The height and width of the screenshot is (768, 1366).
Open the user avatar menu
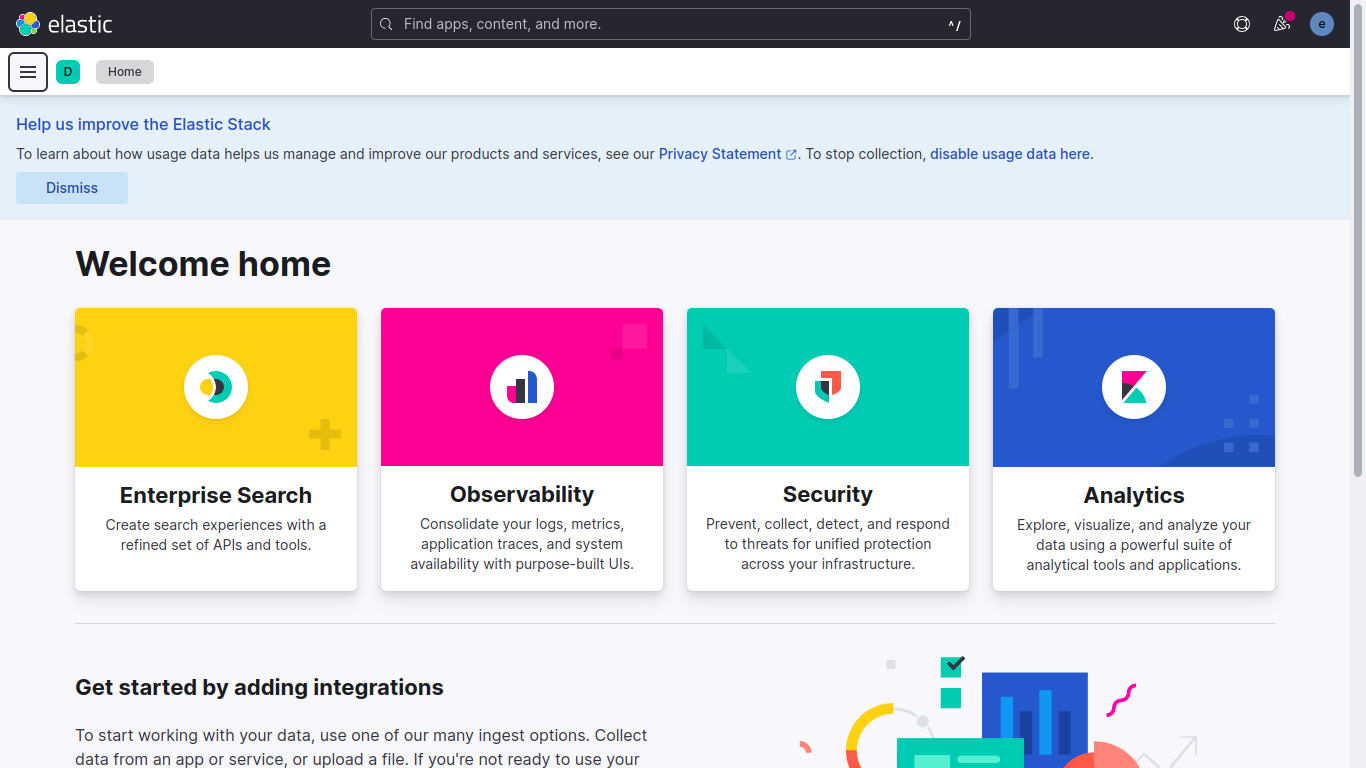pyautogui.click(x=1322, y=24)
